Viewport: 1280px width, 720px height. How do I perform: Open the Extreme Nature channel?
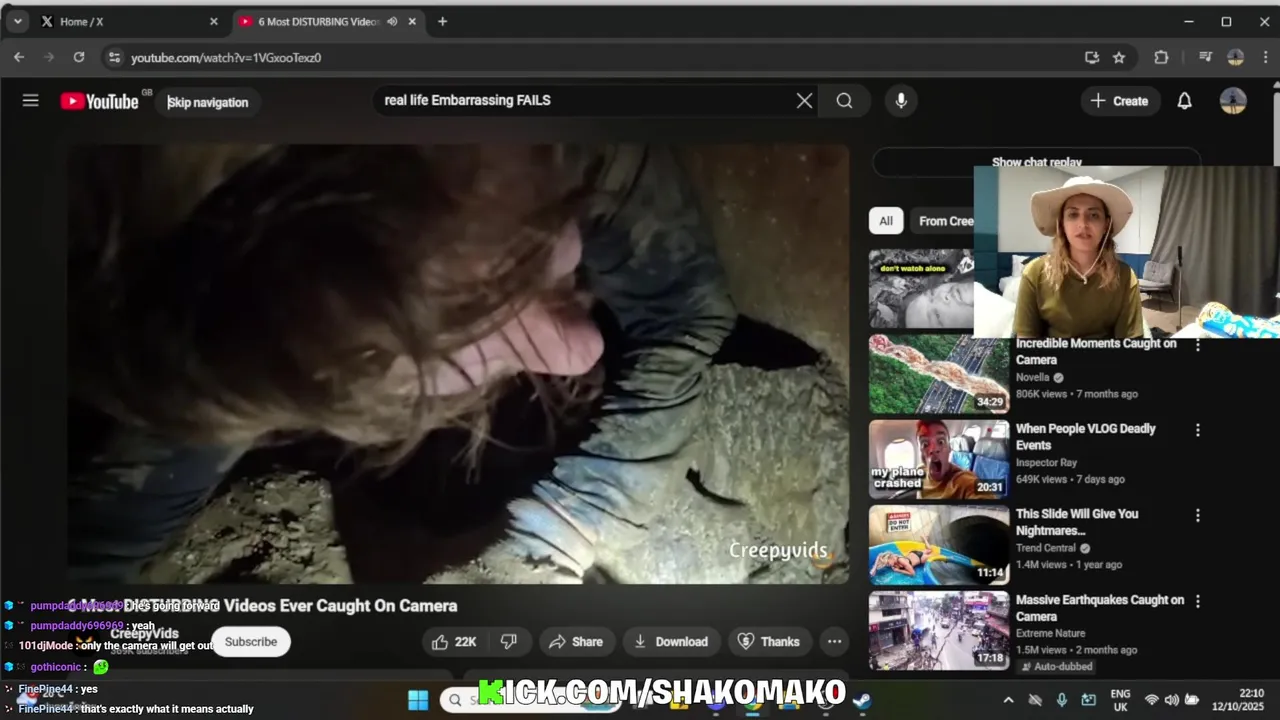1050,633
